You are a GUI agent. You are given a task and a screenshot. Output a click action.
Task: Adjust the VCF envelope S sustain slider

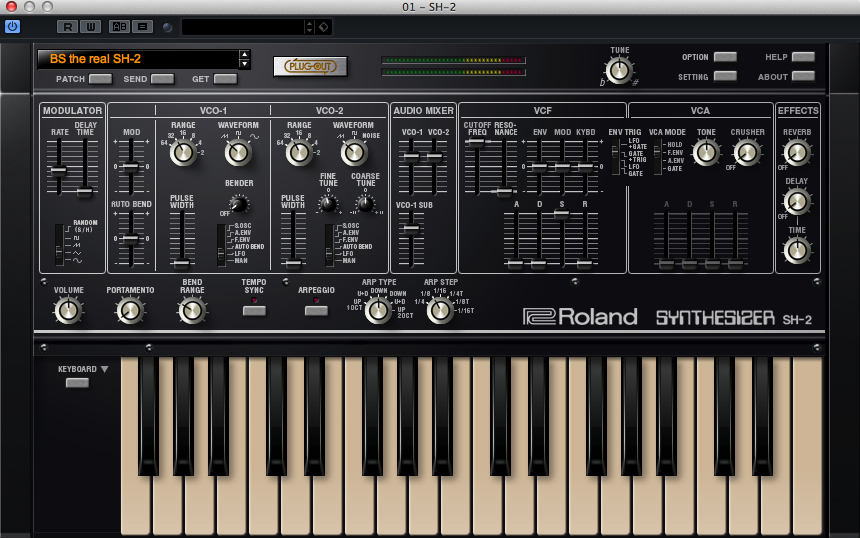(x=561, y=214)
